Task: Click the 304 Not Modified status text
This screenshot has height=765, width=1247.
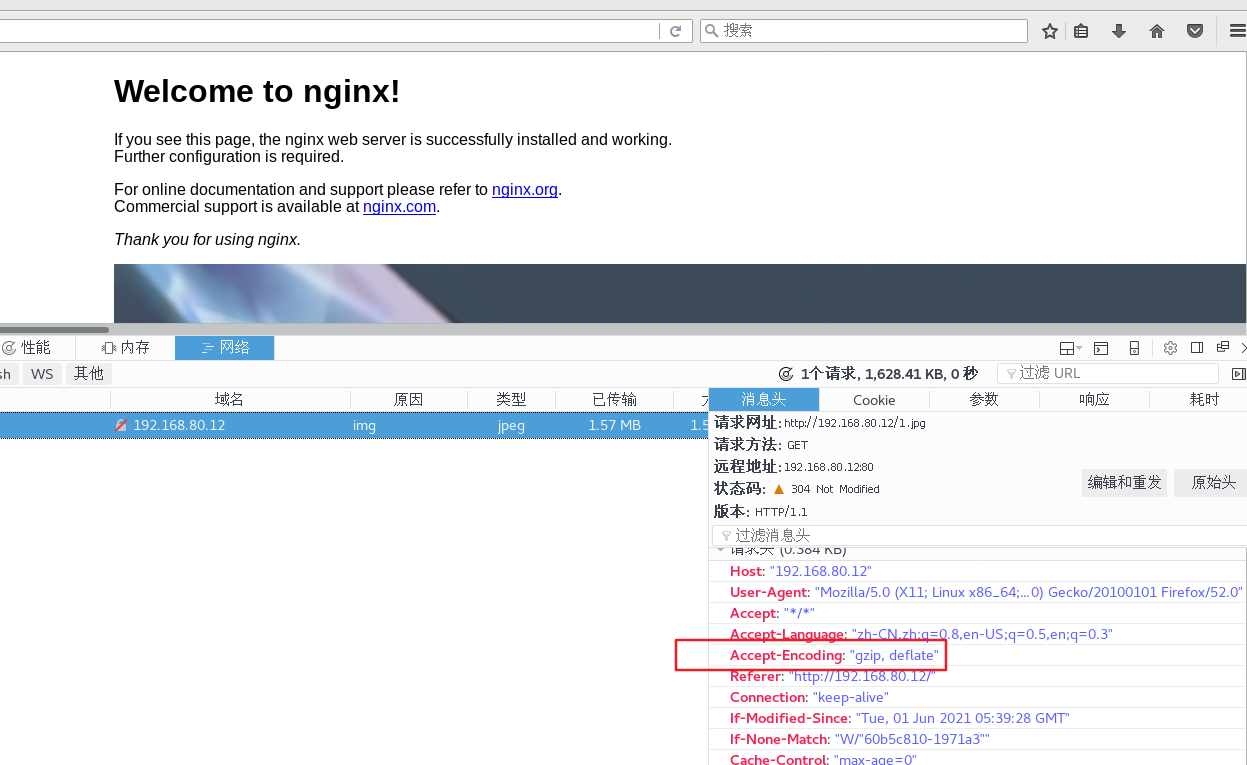Action: coord(835,489)
